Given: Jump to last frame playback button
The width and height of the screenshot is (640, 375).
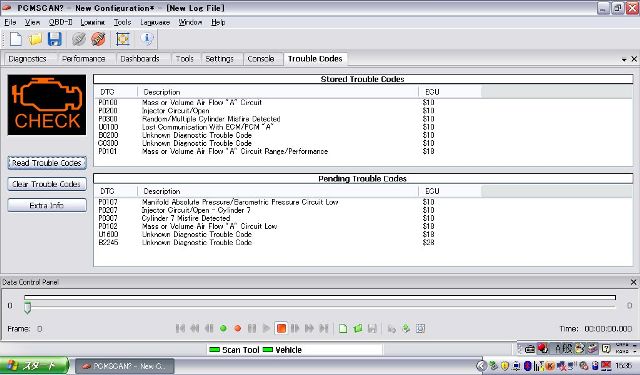Looking at the screenshot, I should click(324, 328).
